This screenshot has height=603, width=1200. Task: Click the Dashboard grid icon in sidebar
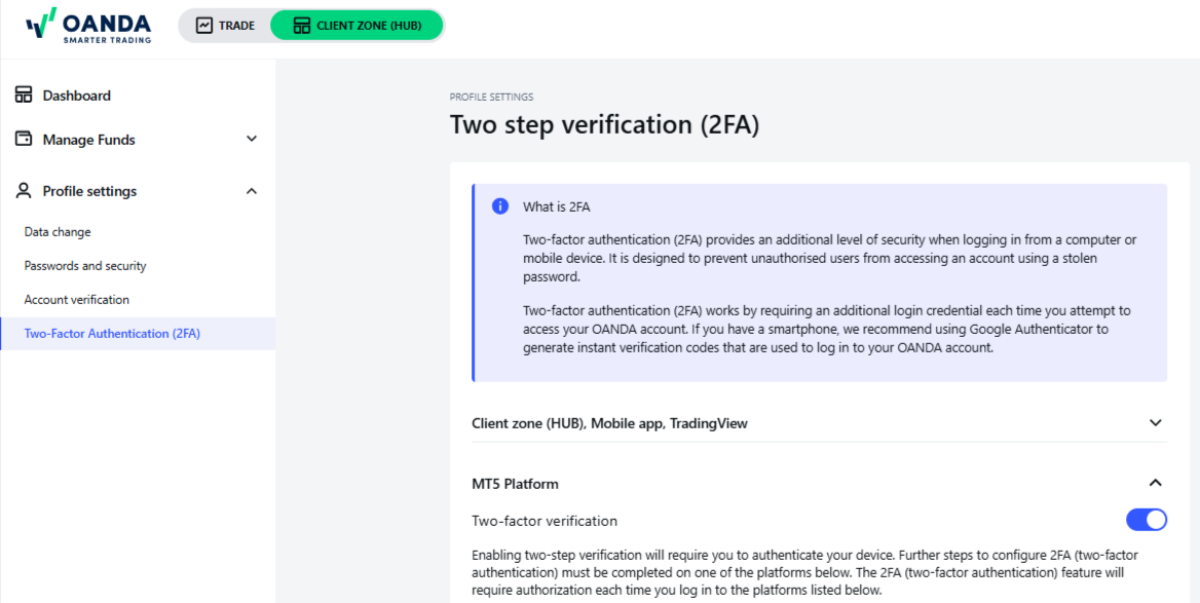coord(23,95)
